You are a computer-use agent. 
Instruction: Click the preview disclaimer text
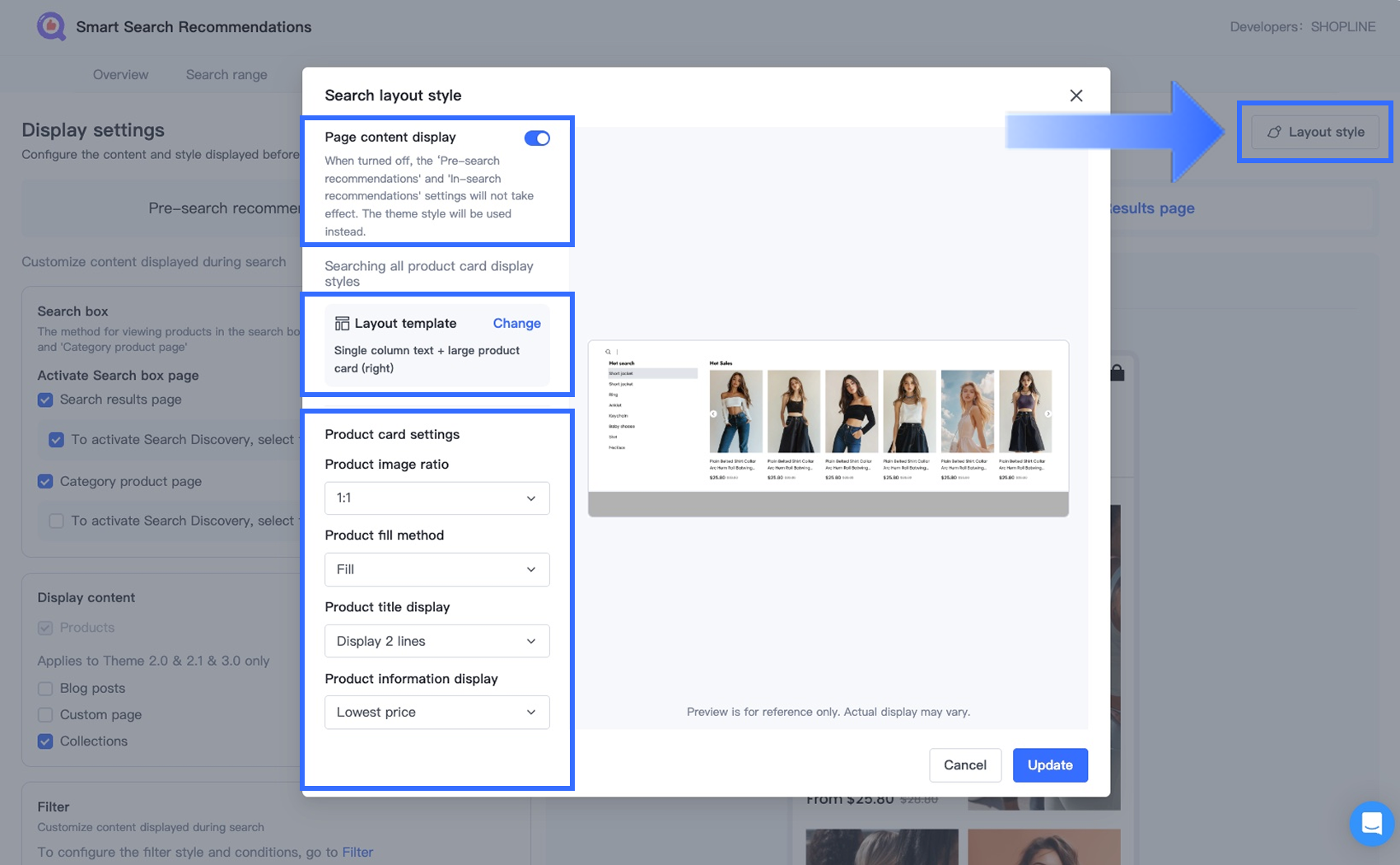[x=828, y=712]
